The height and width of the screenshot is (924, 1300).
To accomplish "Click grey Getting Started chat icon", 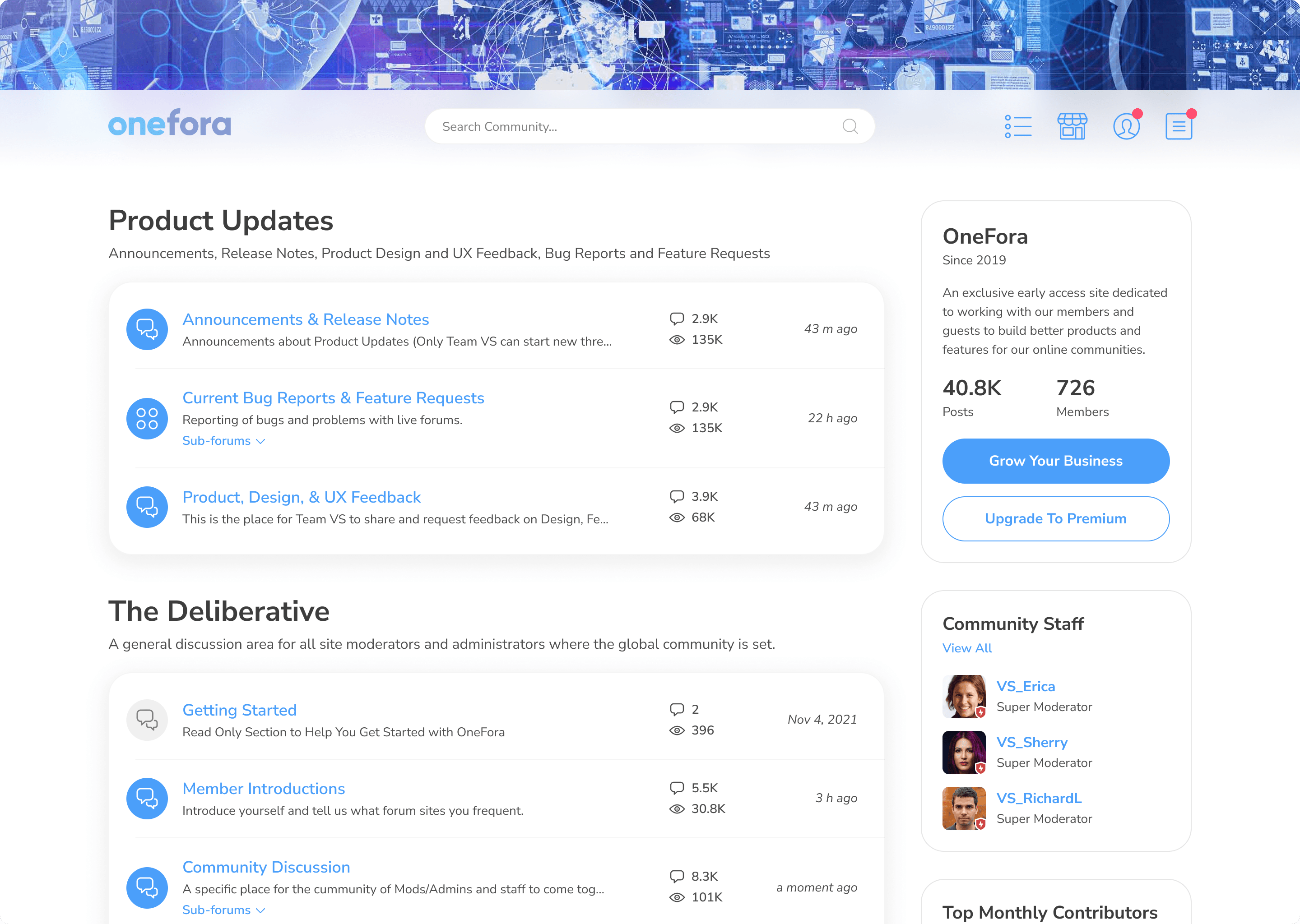I will click(x=147, y=720).
